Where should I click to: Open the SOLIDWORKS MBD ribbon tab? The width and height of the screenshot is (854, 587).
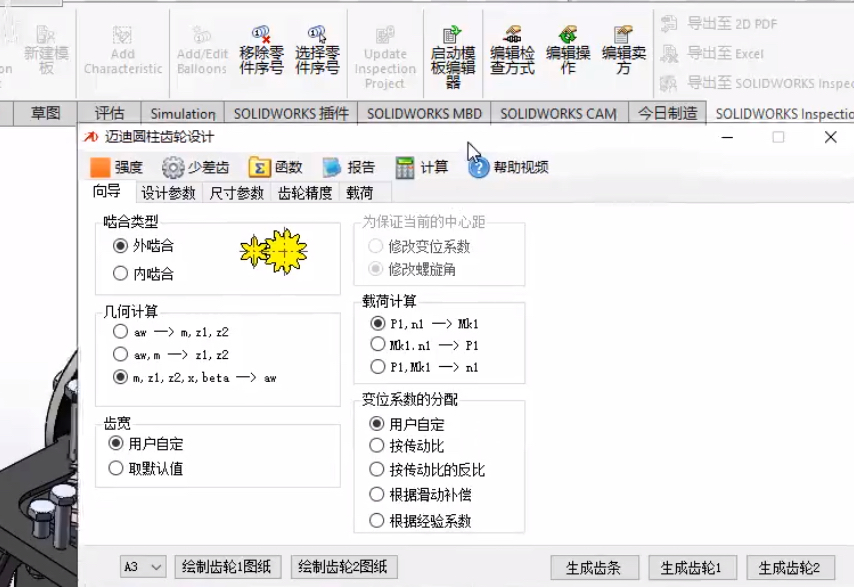424,113
